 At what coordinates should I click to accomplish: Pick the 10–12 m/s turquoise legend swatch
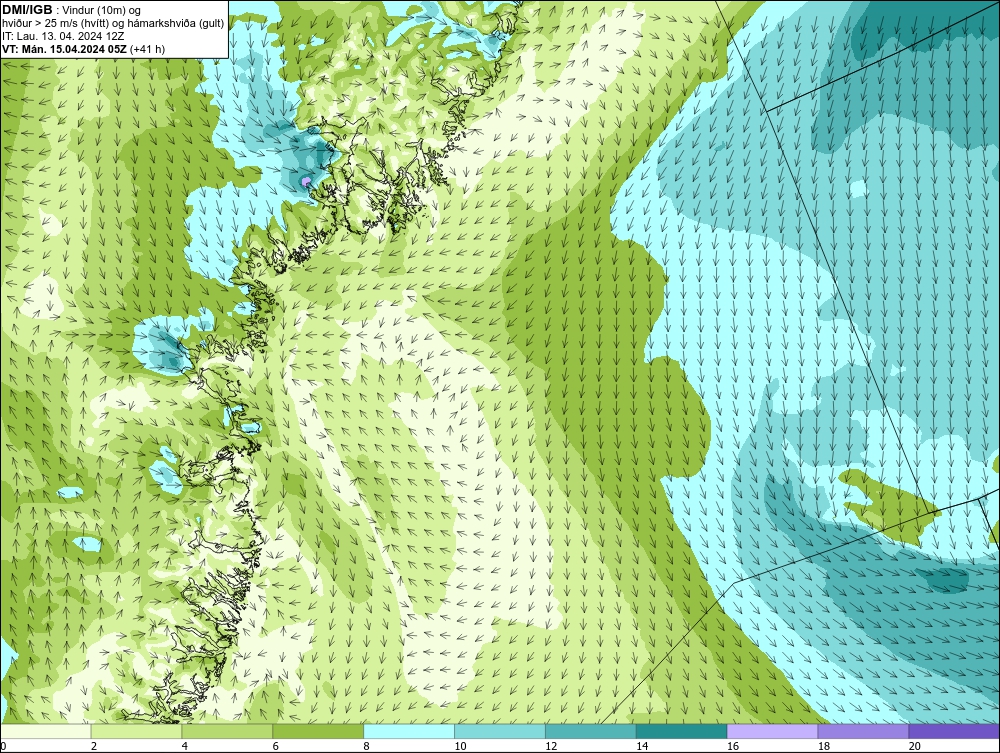500,731
